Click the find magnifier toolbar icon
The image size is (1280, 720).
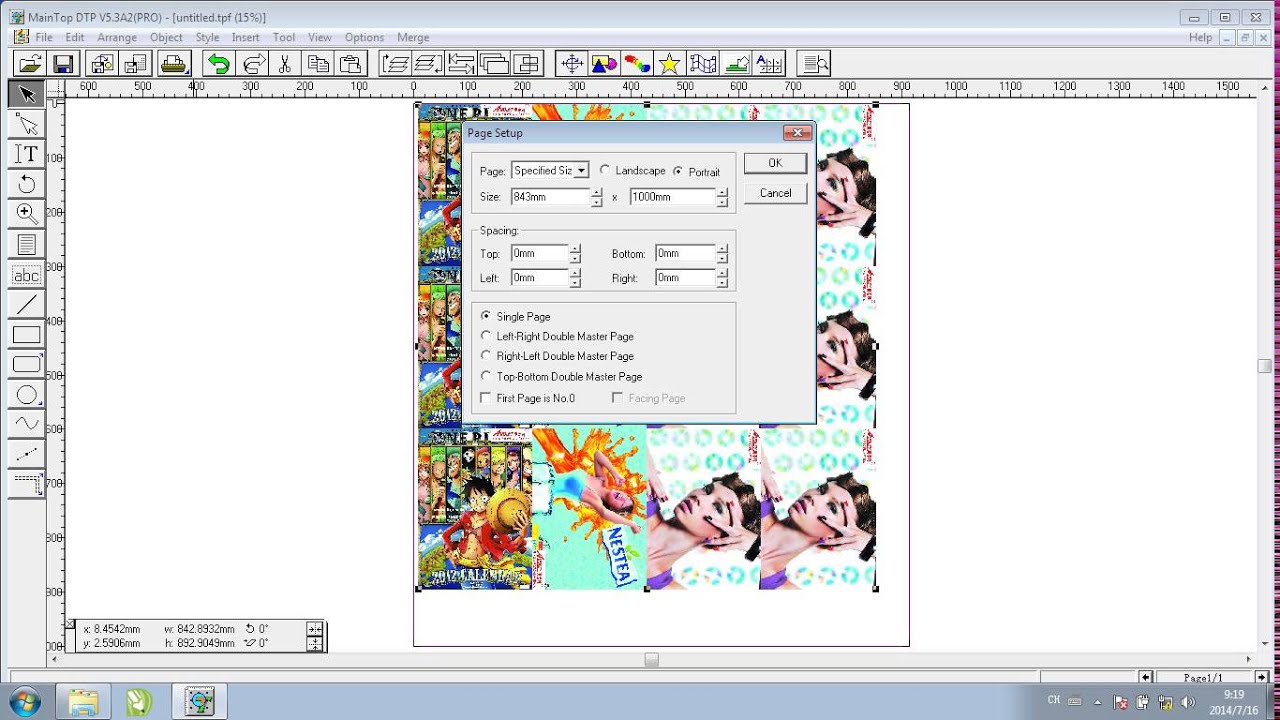pos(815,64)
